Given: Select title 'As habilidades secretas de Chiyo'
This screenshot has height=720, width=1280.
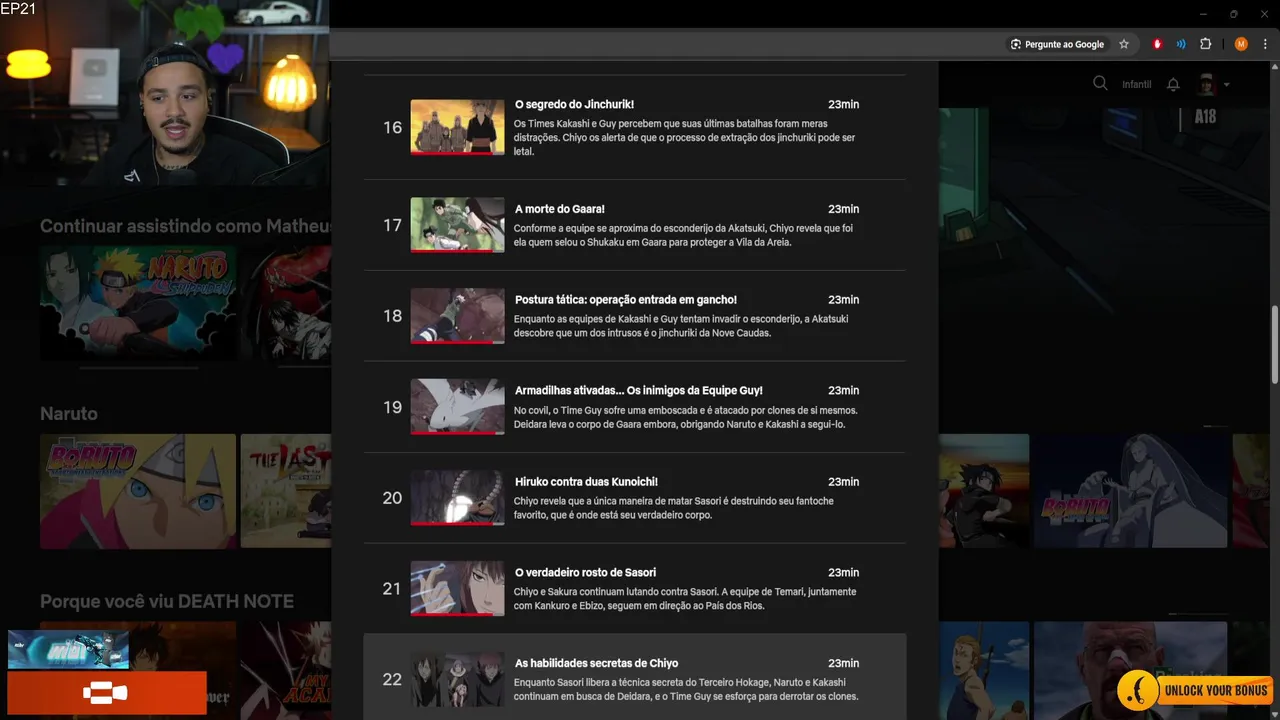Looking at the screenshot, I should tap(596, 663).
